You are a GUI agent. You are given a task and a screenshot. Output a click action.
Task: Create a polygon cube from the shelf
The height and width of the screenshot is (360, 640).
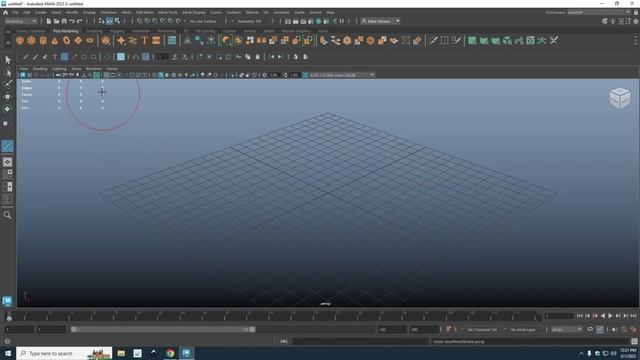(31, 40)
